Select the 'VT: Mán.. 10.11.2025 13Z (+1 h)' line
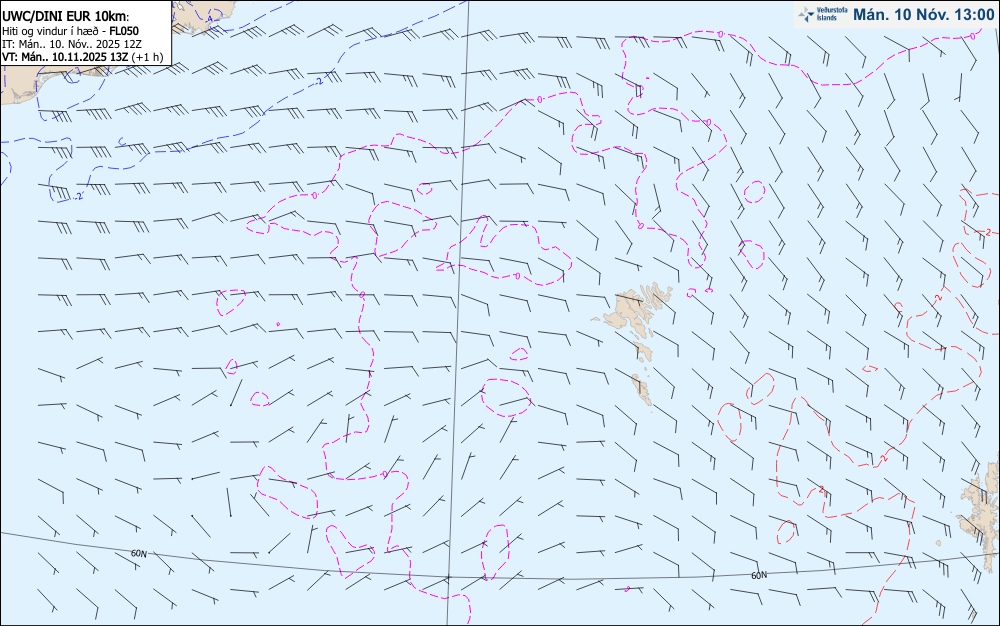This screenshot has width=1000, height=626. 82,57
